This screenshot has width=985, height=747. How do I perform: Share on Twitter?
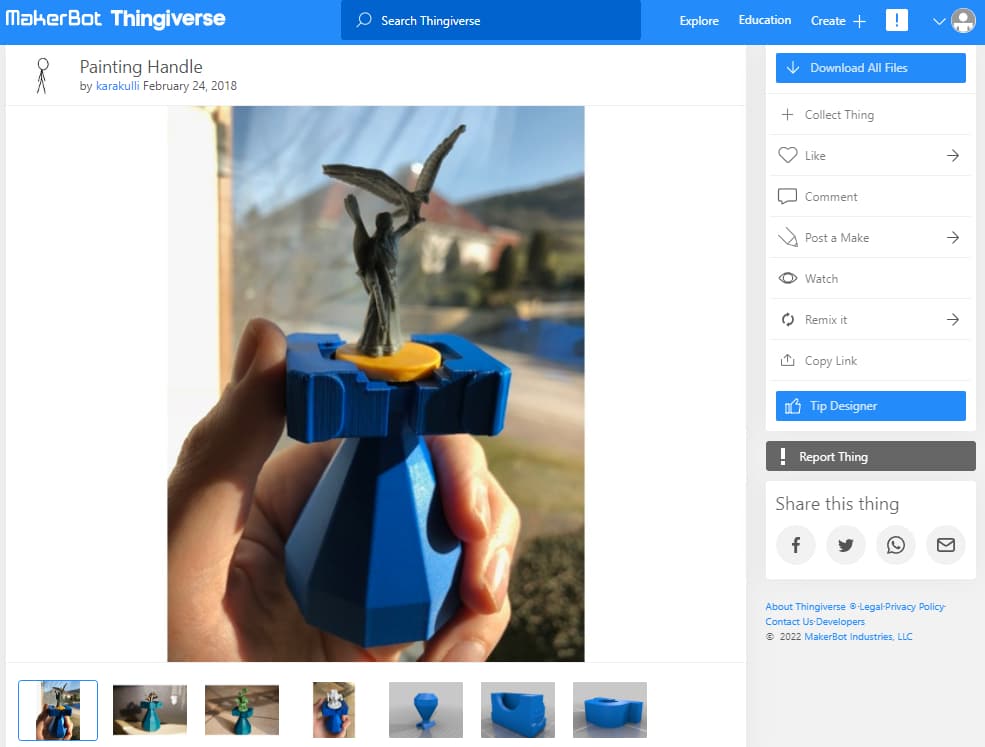point(846,545)
